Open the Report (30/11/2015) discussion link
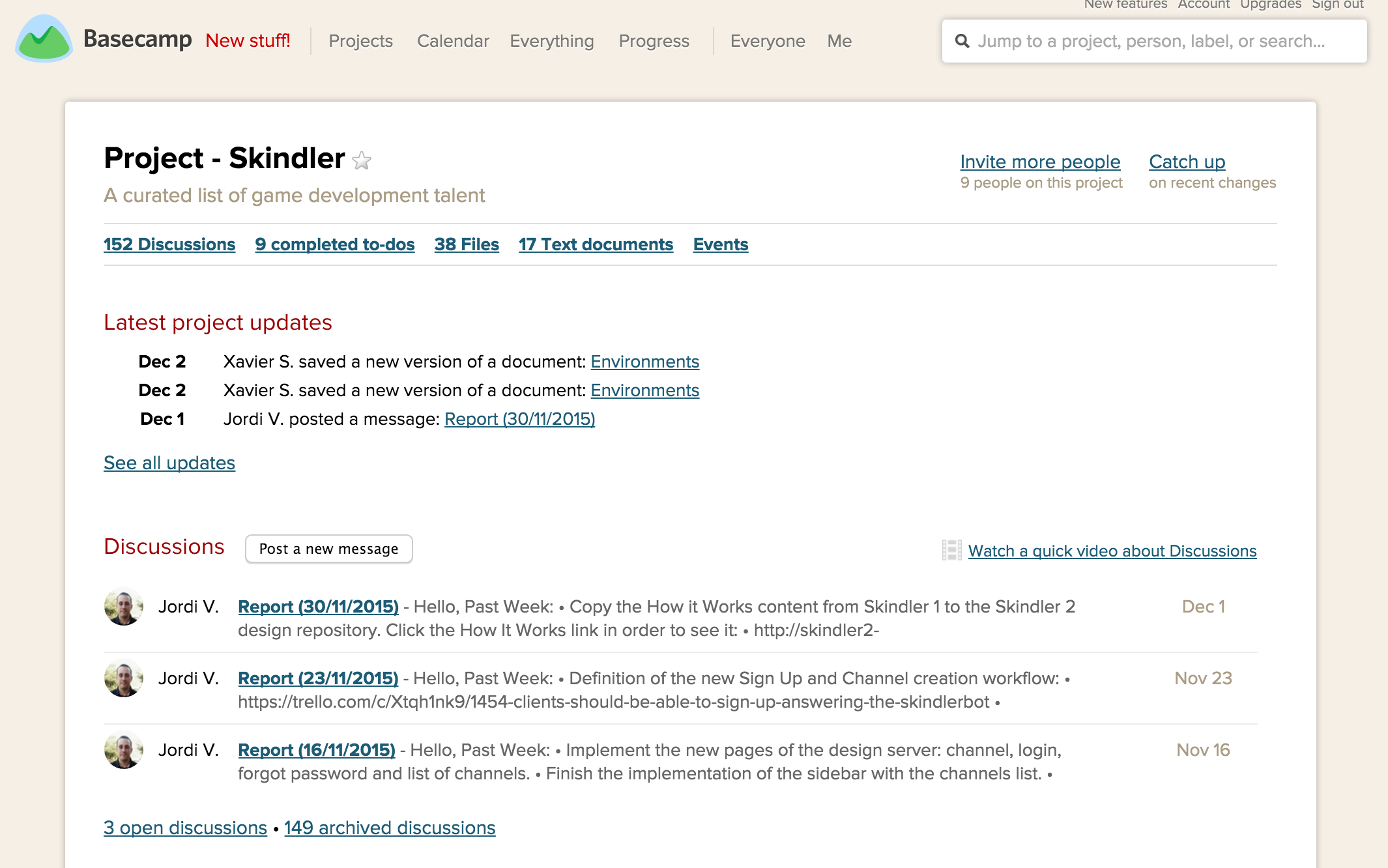The height and width of the screenshot is (868, 1388). (x=317, y=605)
